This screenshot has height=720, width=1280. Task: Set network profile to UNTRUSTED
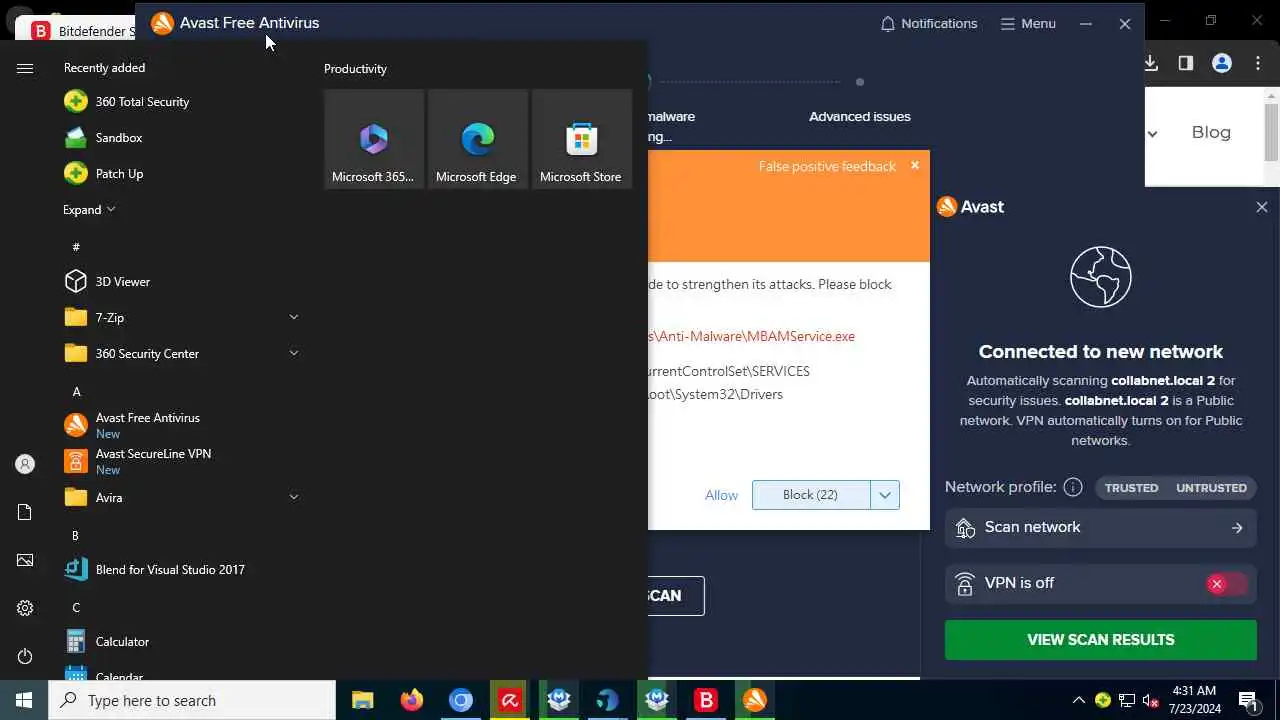[1211, 488]
